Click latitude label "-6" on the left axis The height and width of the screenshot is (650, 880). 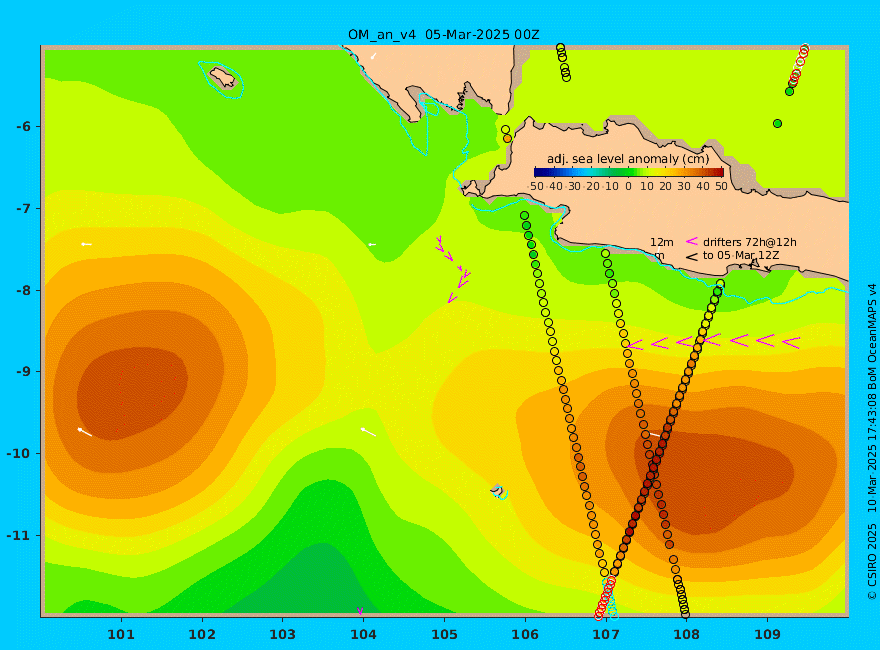tap(24, 126)
